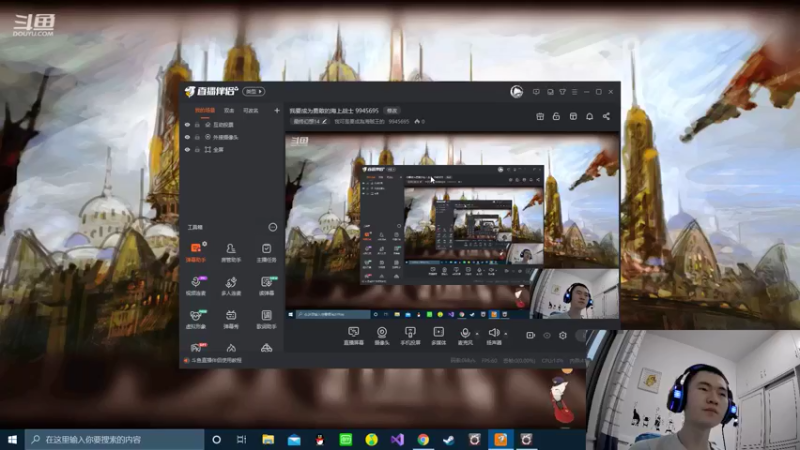Screen dimensions: 800x450
Task: Toggle the lock on the 外接摄像头 source
Action: coord(197,137)
